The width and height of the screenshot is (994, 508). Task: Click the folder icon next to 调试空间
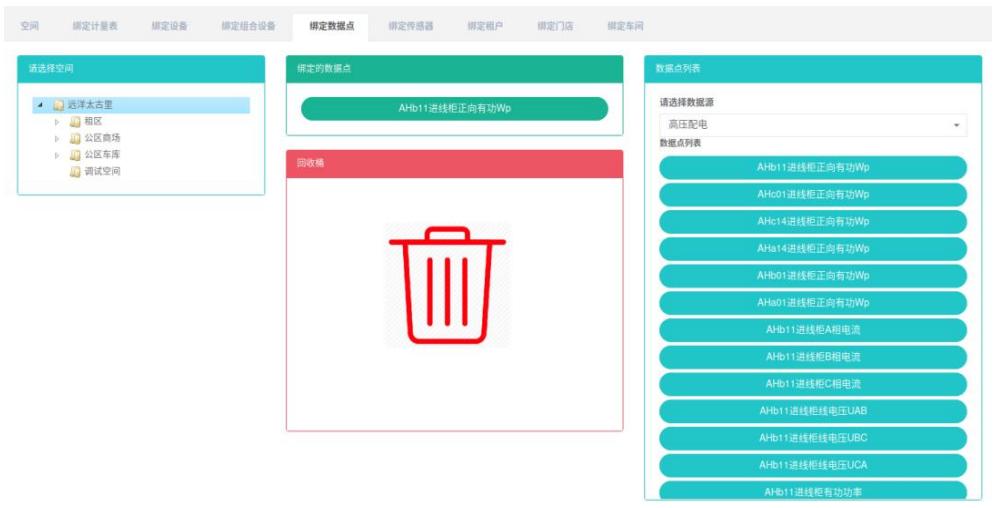coord(75,172)
